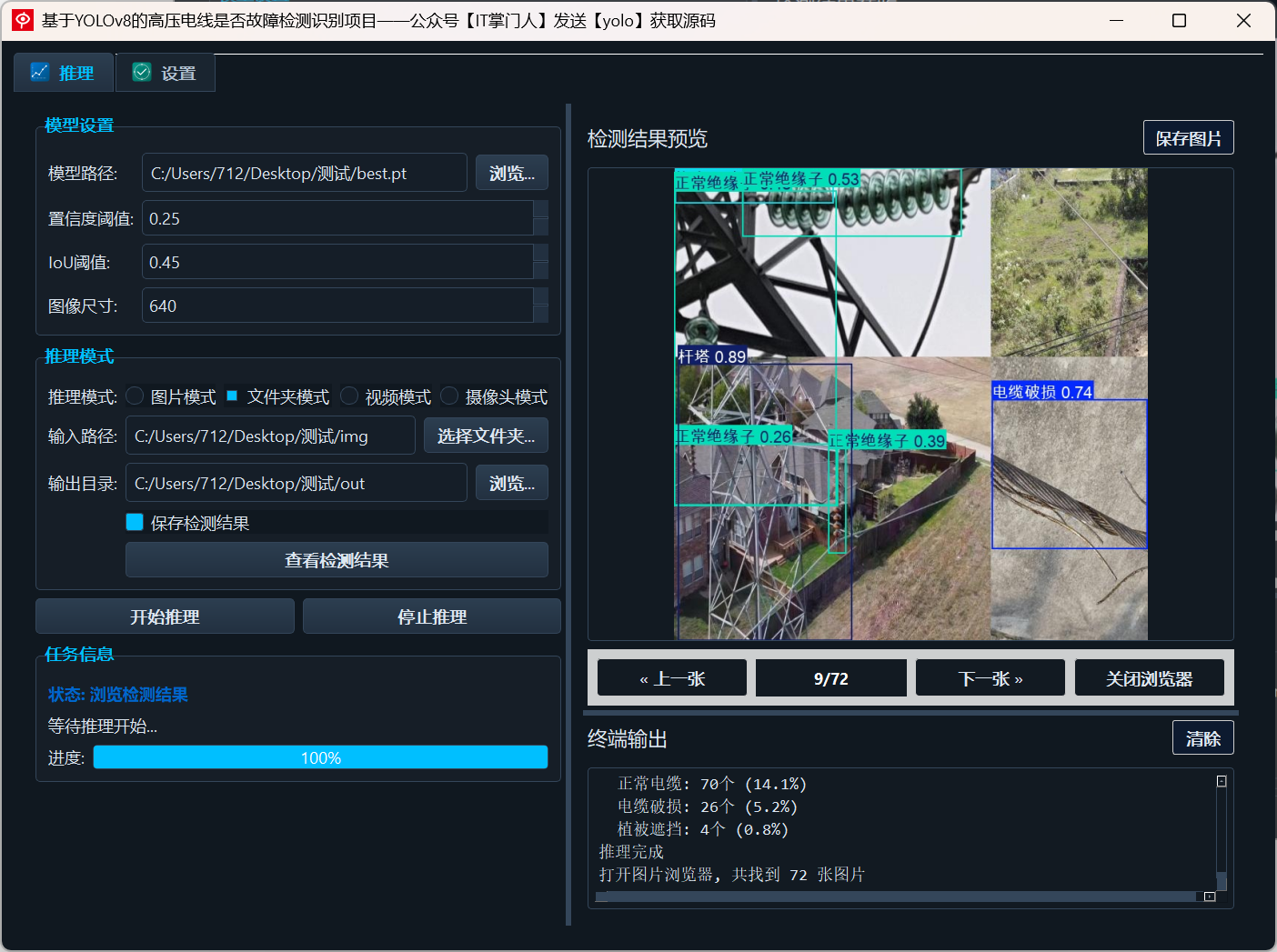Click the chart icon on the 推理 tab
Viewport: 1277px width, 952px height.
click(40, 72)
